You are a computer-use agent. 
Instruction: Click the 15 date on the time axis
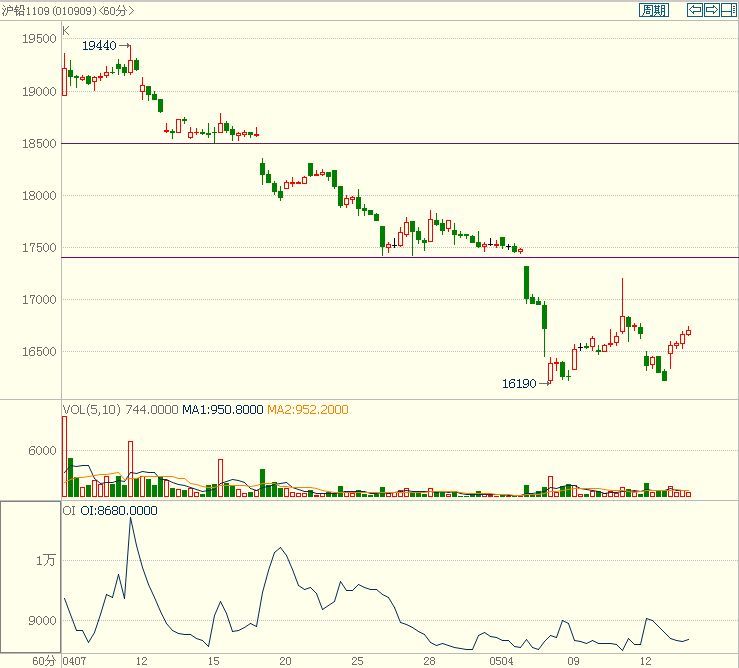click(213, 661)
